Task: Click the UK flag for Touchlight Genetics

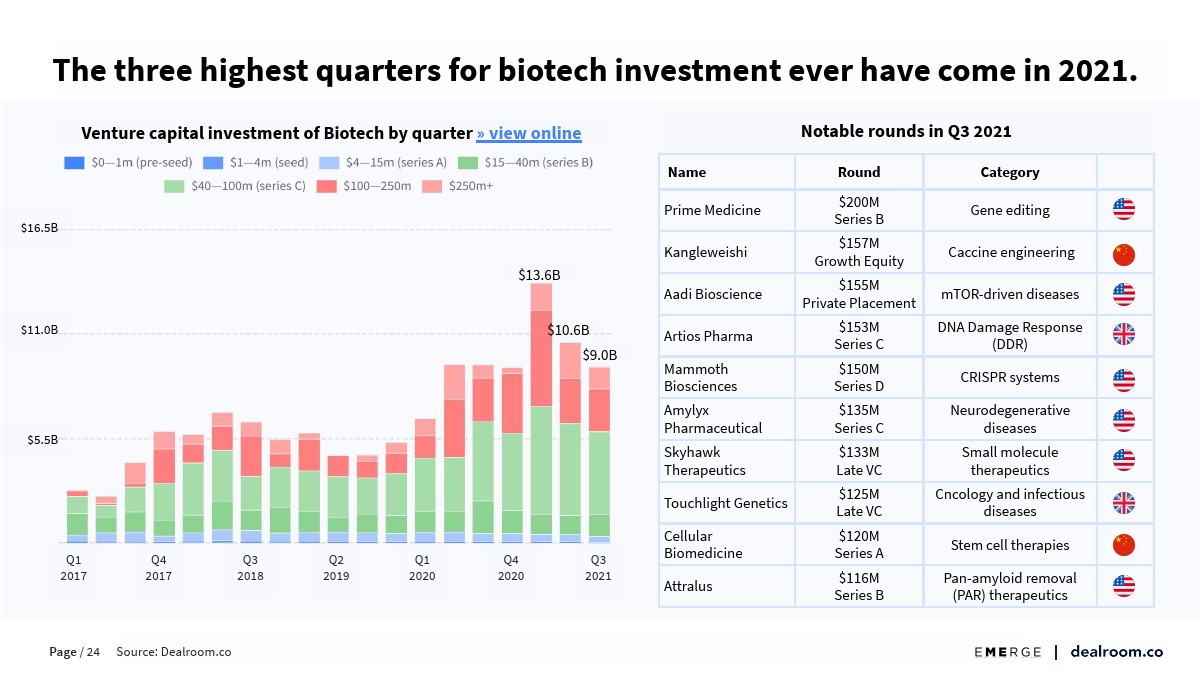Action: 1124,503
